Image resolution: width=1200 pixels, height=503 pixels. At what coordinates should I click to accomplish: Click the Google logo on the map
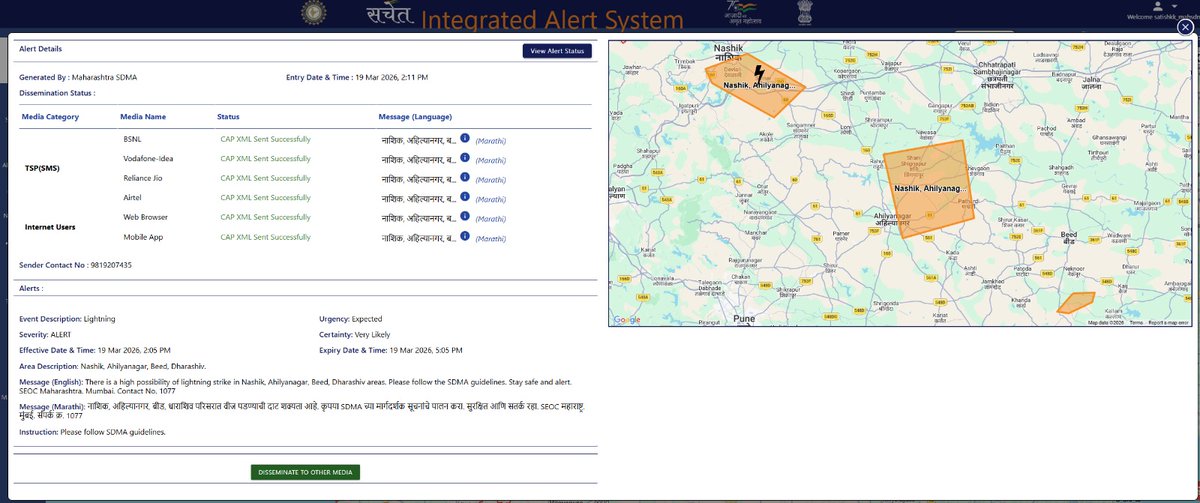[x=627, y=320]
